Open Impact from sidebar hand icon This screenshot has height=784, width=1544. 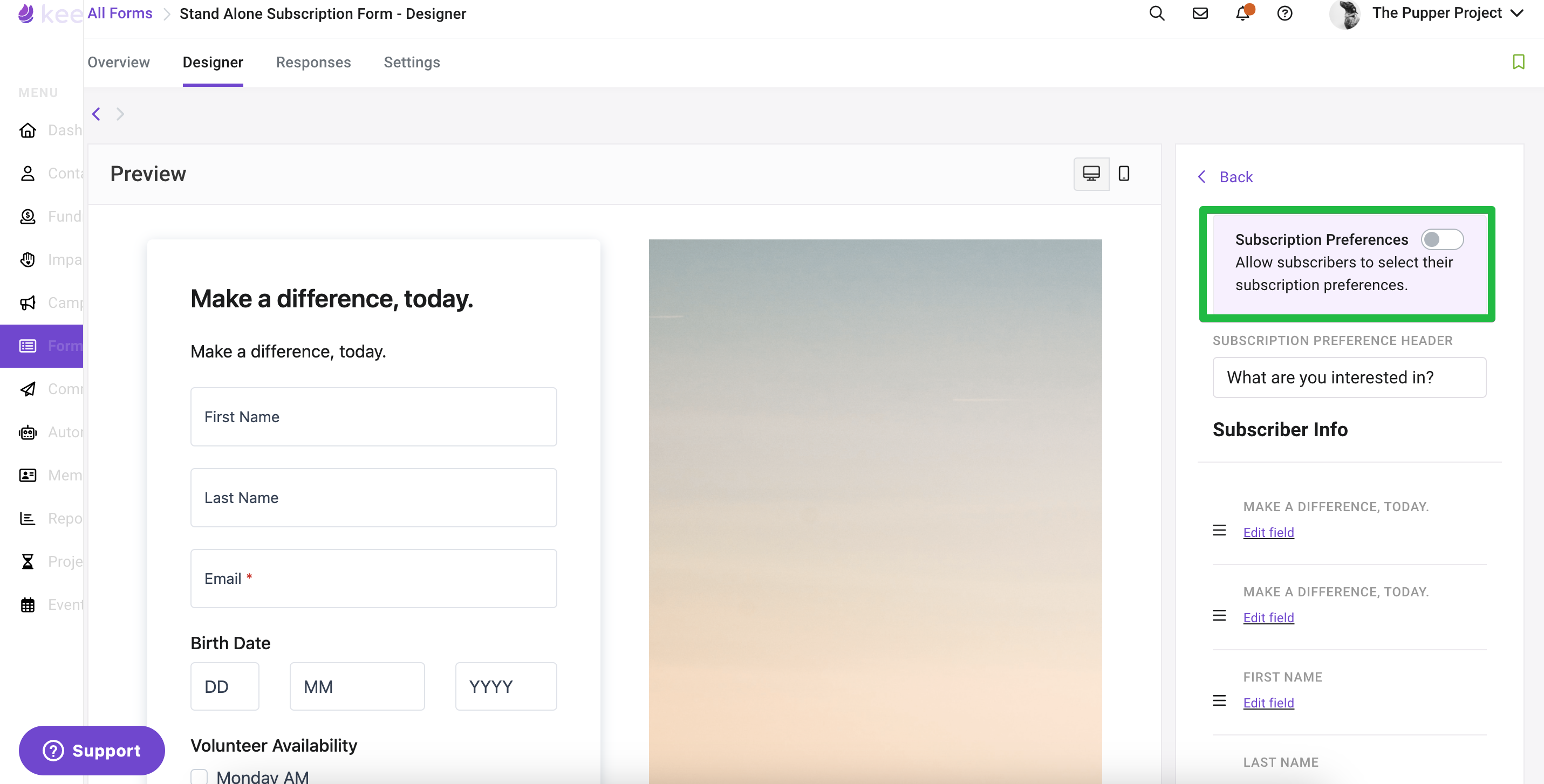[28, 259]
